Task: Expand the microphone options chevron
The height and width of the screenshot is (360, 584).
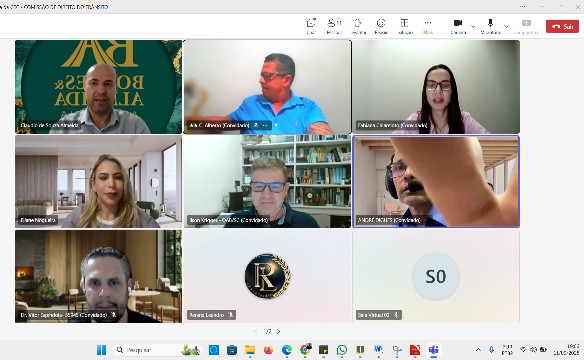Action: tap(506, 26)
